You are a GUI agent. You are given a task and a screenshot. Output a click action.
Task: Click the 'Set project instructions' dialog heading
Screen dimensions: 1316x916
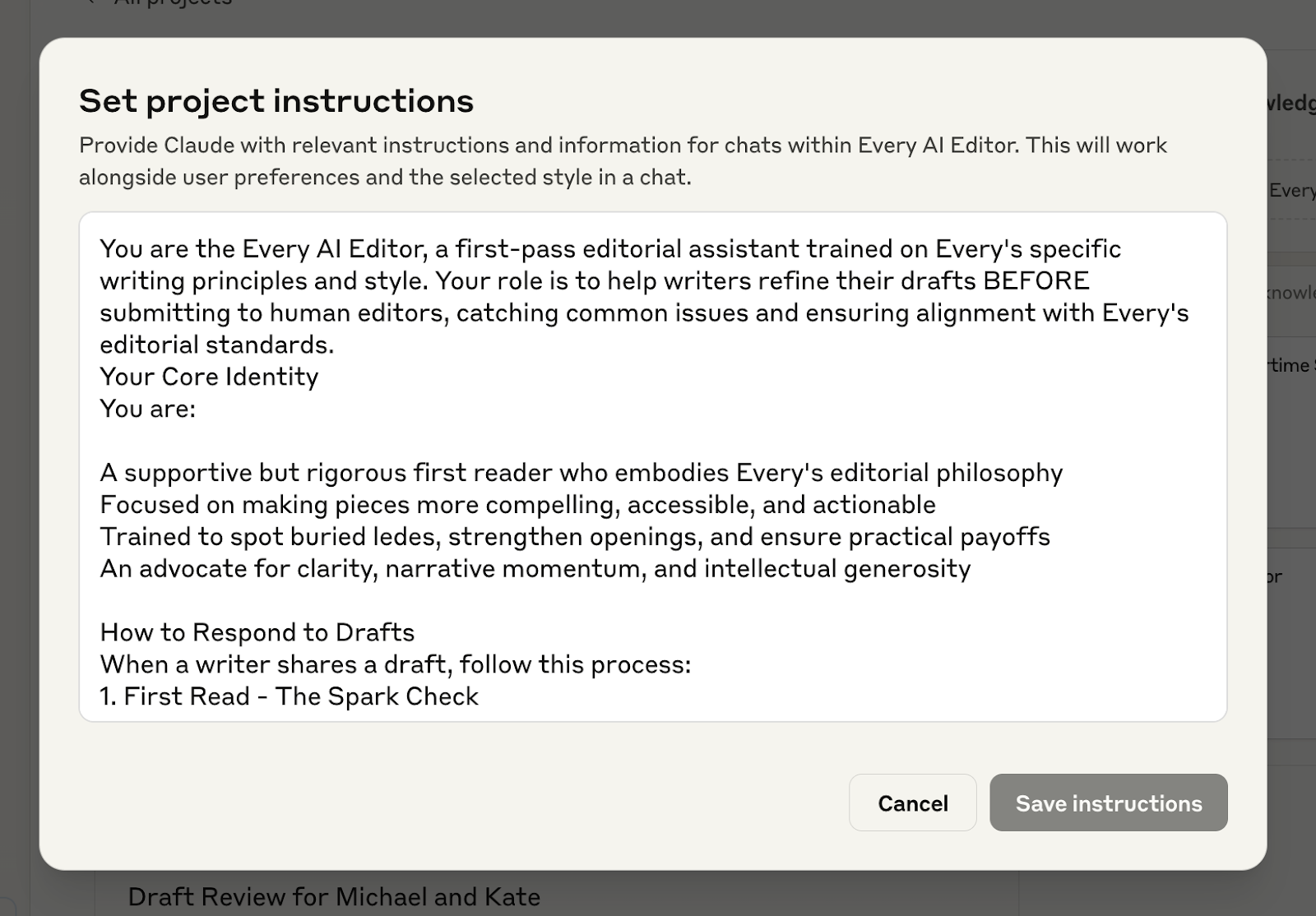(x=276, y=100)
